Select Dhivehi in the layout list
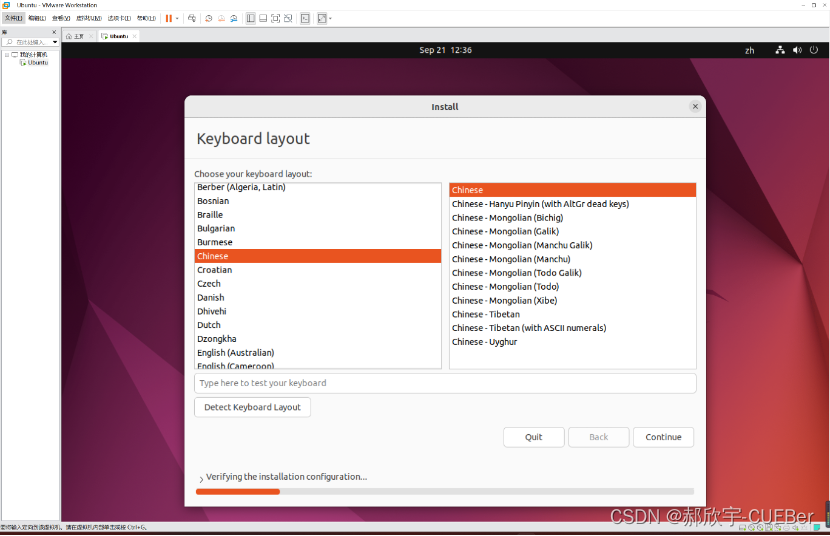The image size is (830, 536). pyautogui.click(x=318, y=311)
